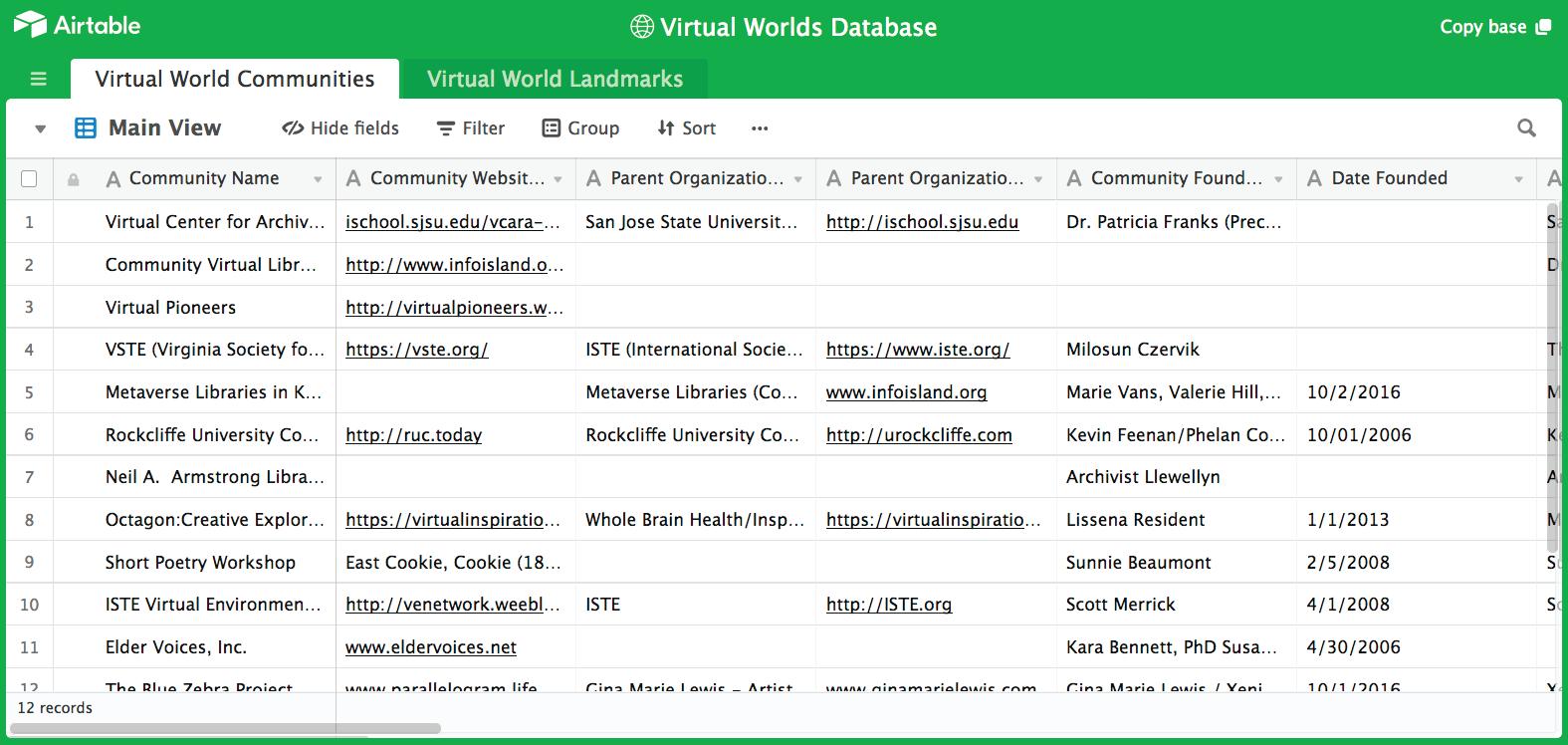Click the Main View grid icon
Image resolution: width=1568 pixels, height=745 pixels.
pyautogui.click(x=86, y=127)
